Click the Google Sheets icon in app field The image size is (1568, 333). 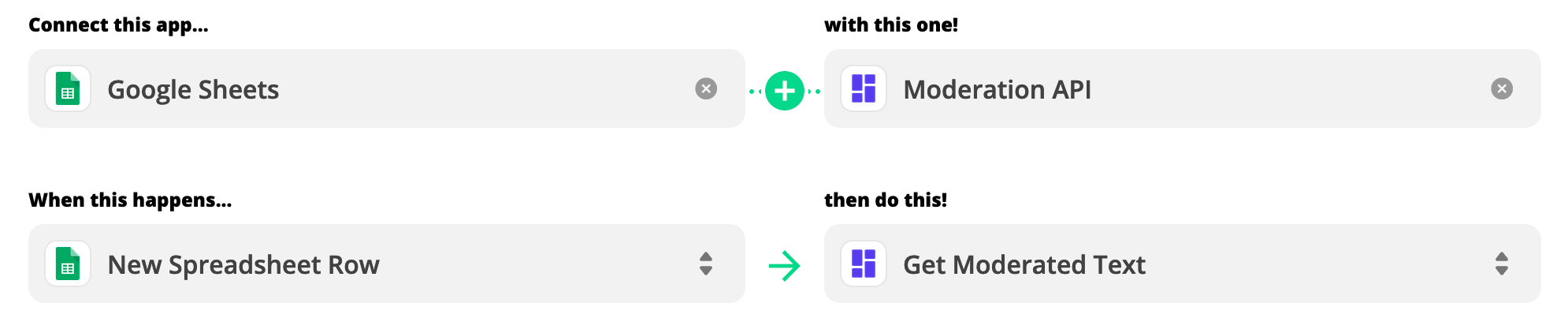coord(68,88)
